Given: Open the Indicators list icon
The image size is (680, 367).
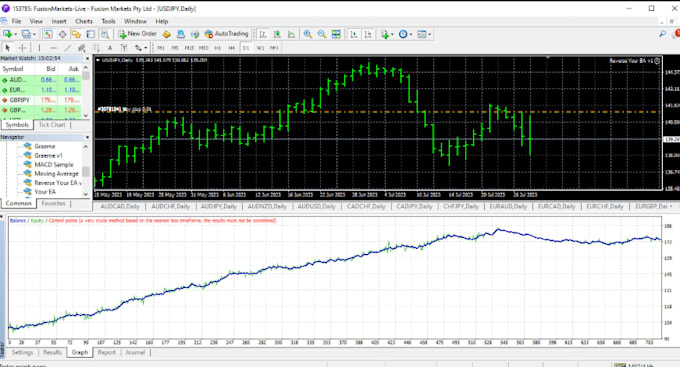Looking at the screenshot, I should (x=385, y=34).
